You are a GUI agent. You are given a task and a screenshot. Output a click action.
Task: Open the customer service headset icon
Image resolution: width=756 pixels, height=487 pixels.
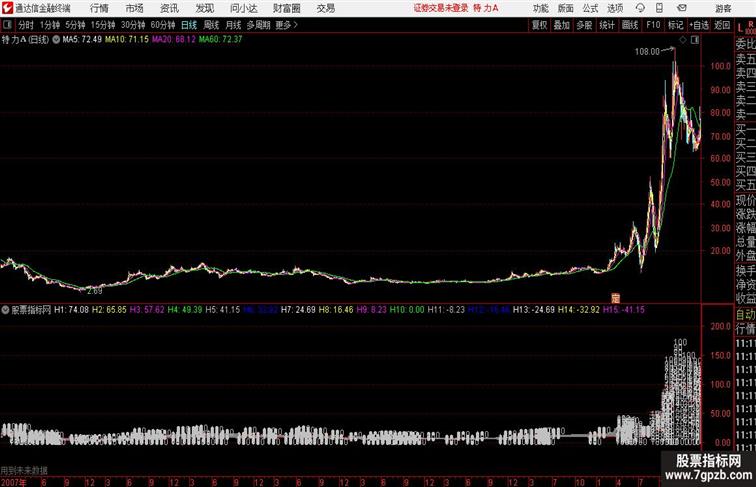[640, 8]
